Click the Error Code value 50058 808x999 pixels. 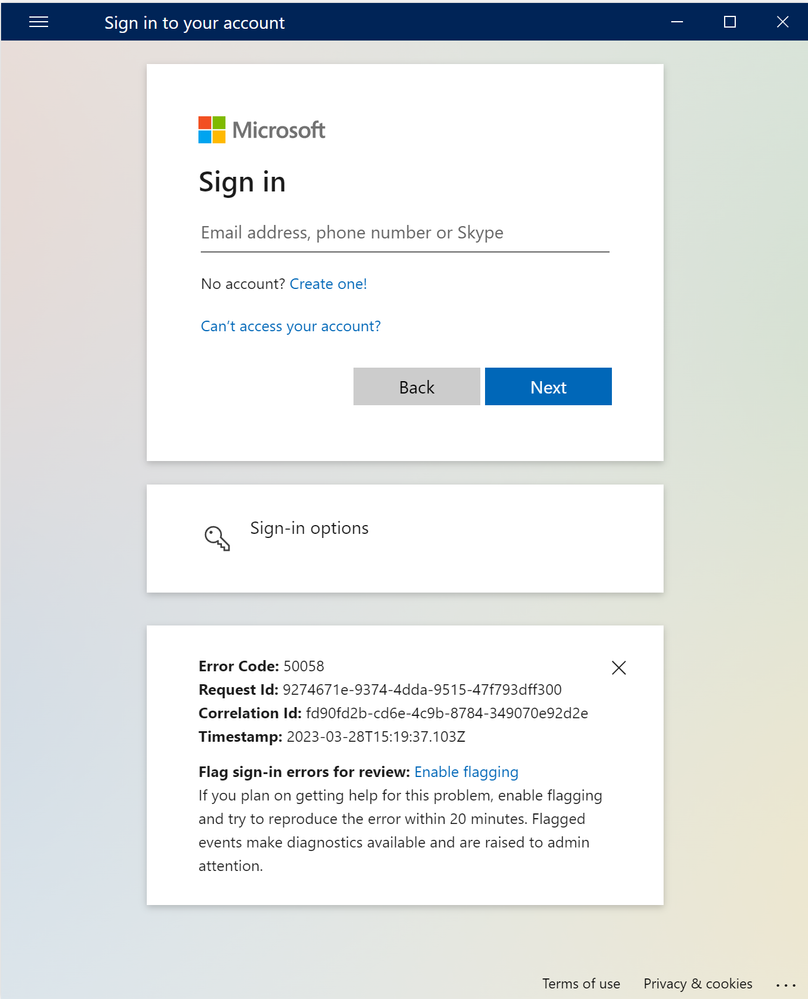[304, 666]
